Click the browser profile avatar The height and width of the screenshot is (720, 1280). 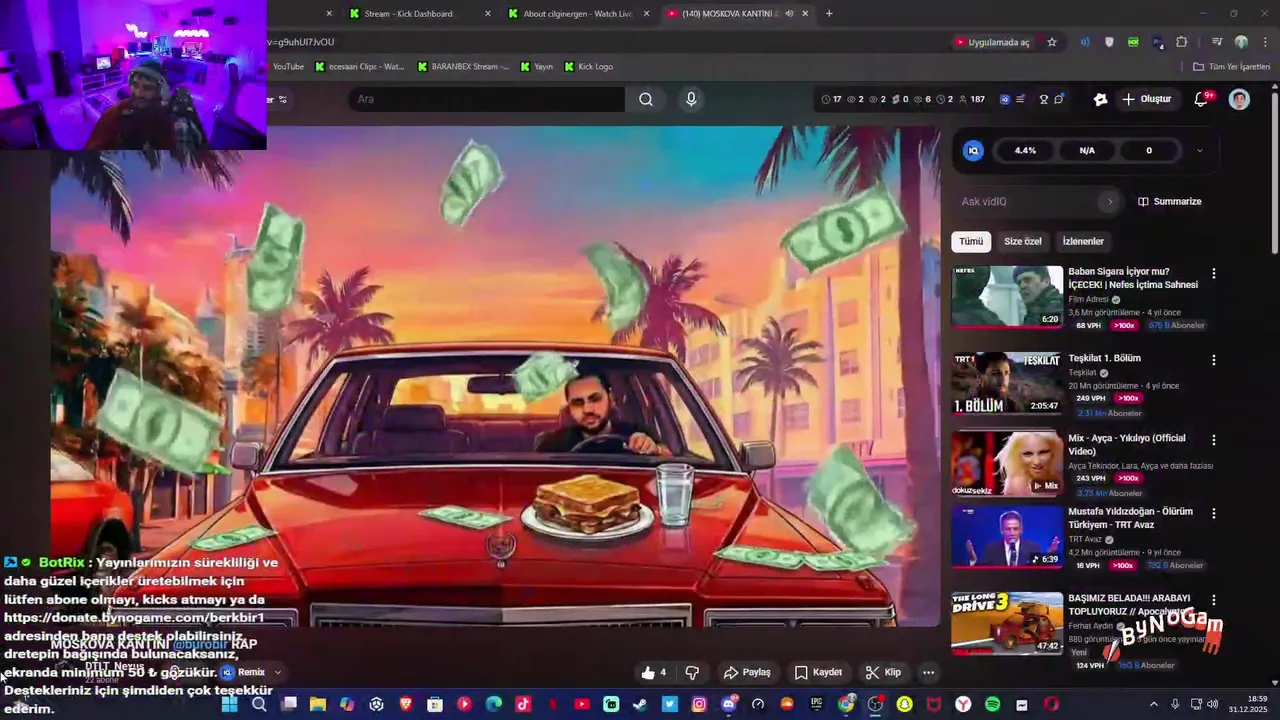click(x=1241, y=42)
